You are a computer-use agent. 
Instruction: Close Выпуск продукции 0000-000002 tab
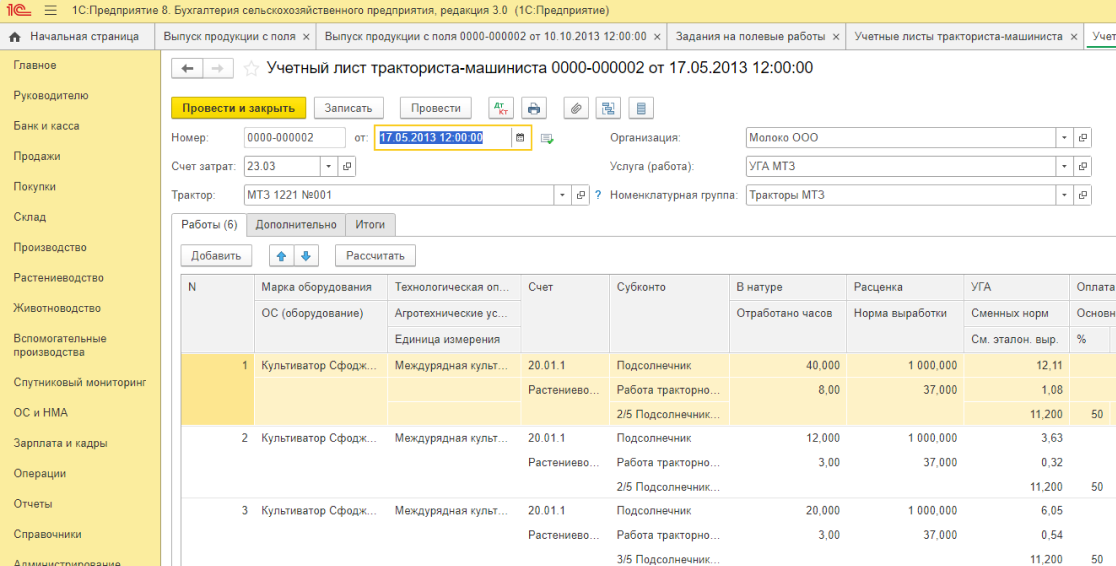click(x=657, y=36)
